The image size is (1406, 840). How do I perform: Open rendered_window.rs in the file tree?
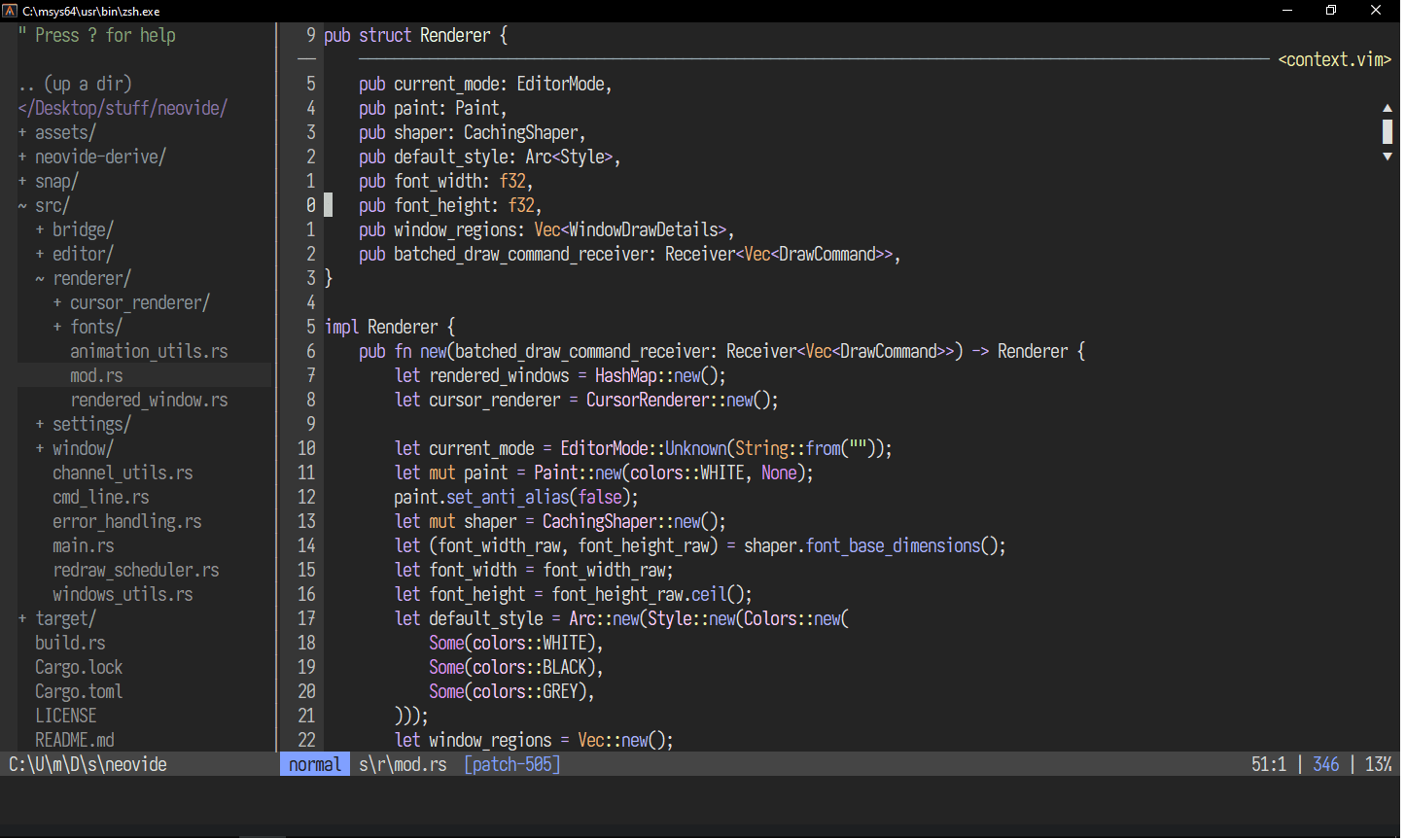pos(149,400)
